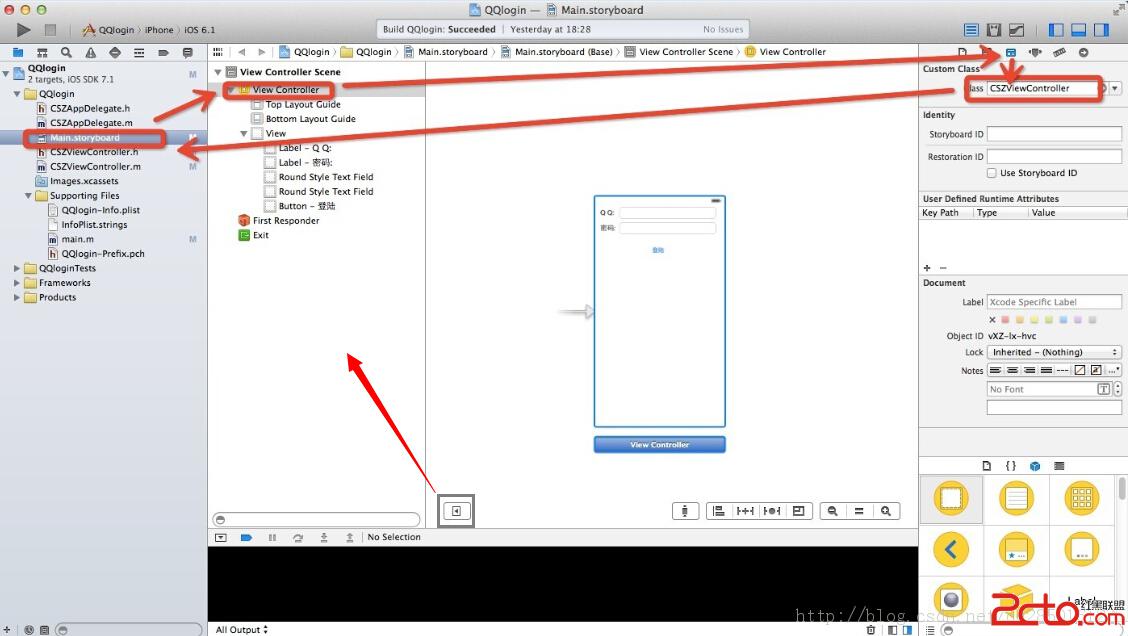Go back in jump bar history
The width and height of the screenshot is (1128, 636).
pos(242,52)
